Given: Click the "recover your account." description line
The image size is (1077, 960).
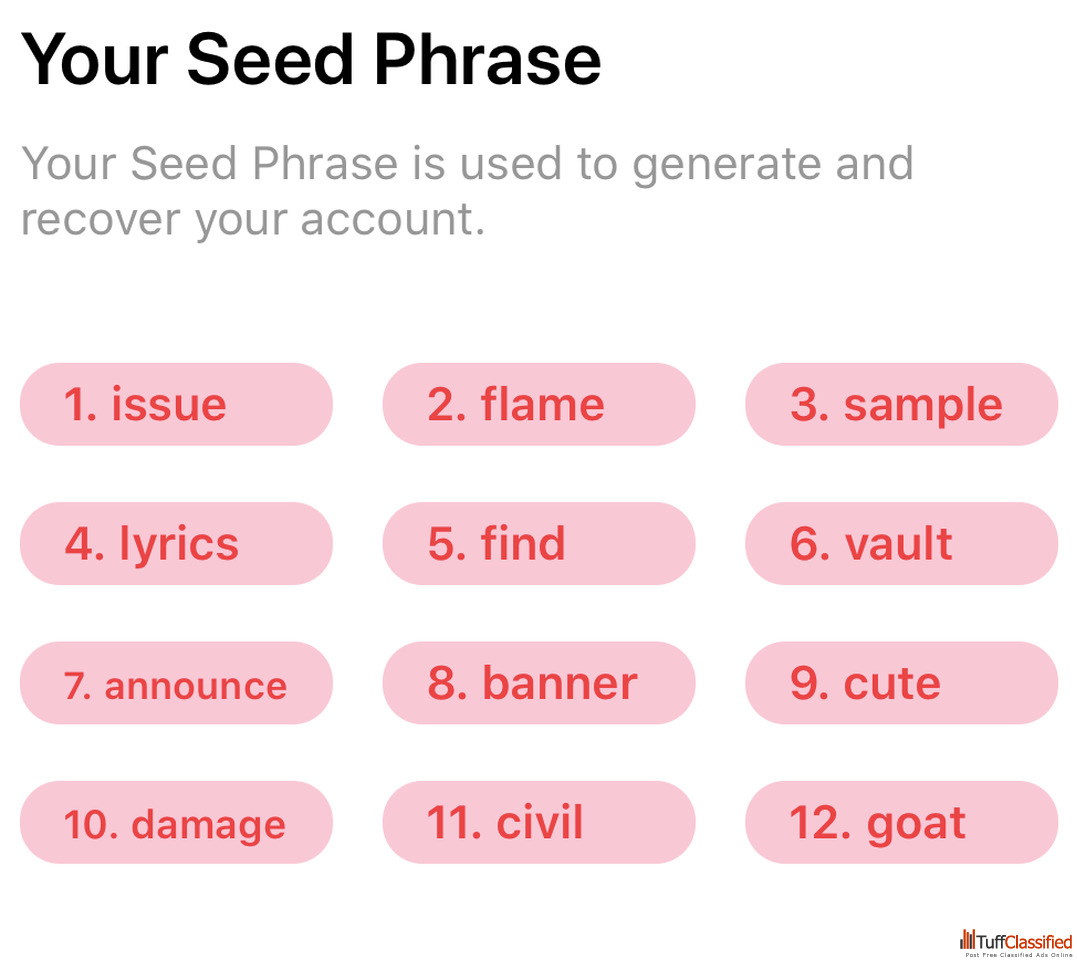Looking at the screenshot, I should (x=253, y=218).
